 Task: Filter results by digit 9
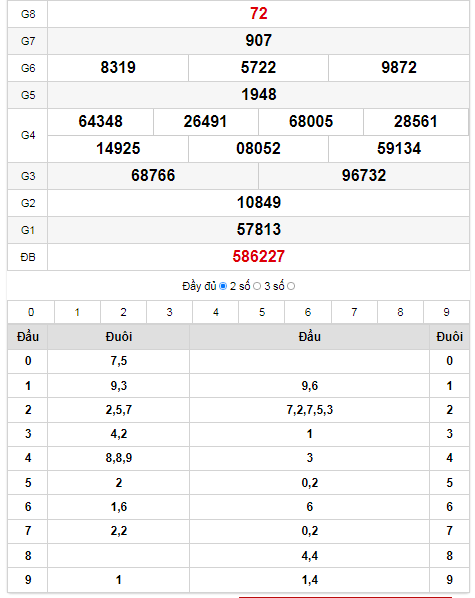(x=447, y=312)
